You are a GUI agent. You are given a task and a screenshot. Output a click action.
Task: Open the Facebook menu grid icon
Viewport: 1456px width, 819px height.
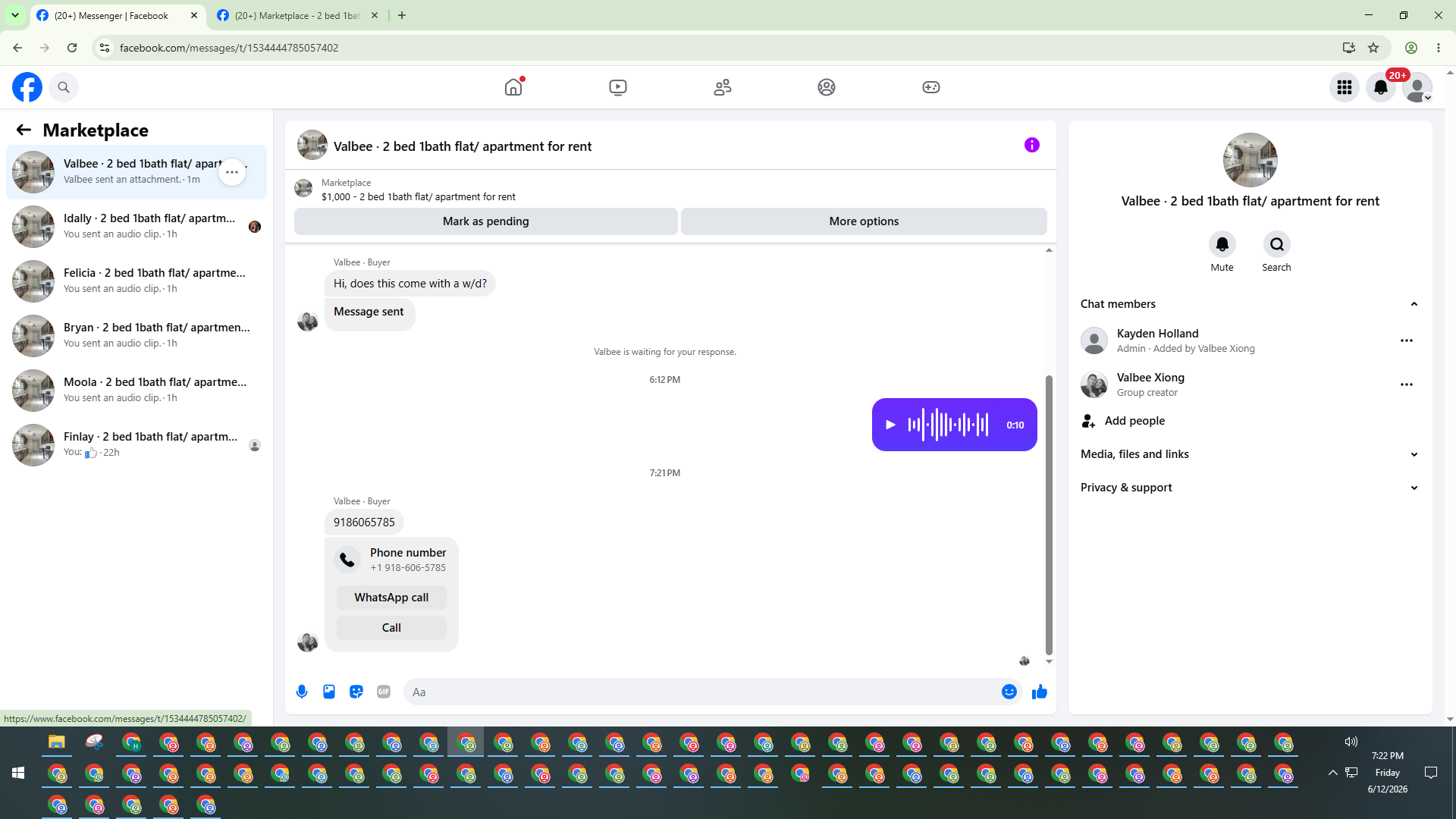(x=1345, y=87)
